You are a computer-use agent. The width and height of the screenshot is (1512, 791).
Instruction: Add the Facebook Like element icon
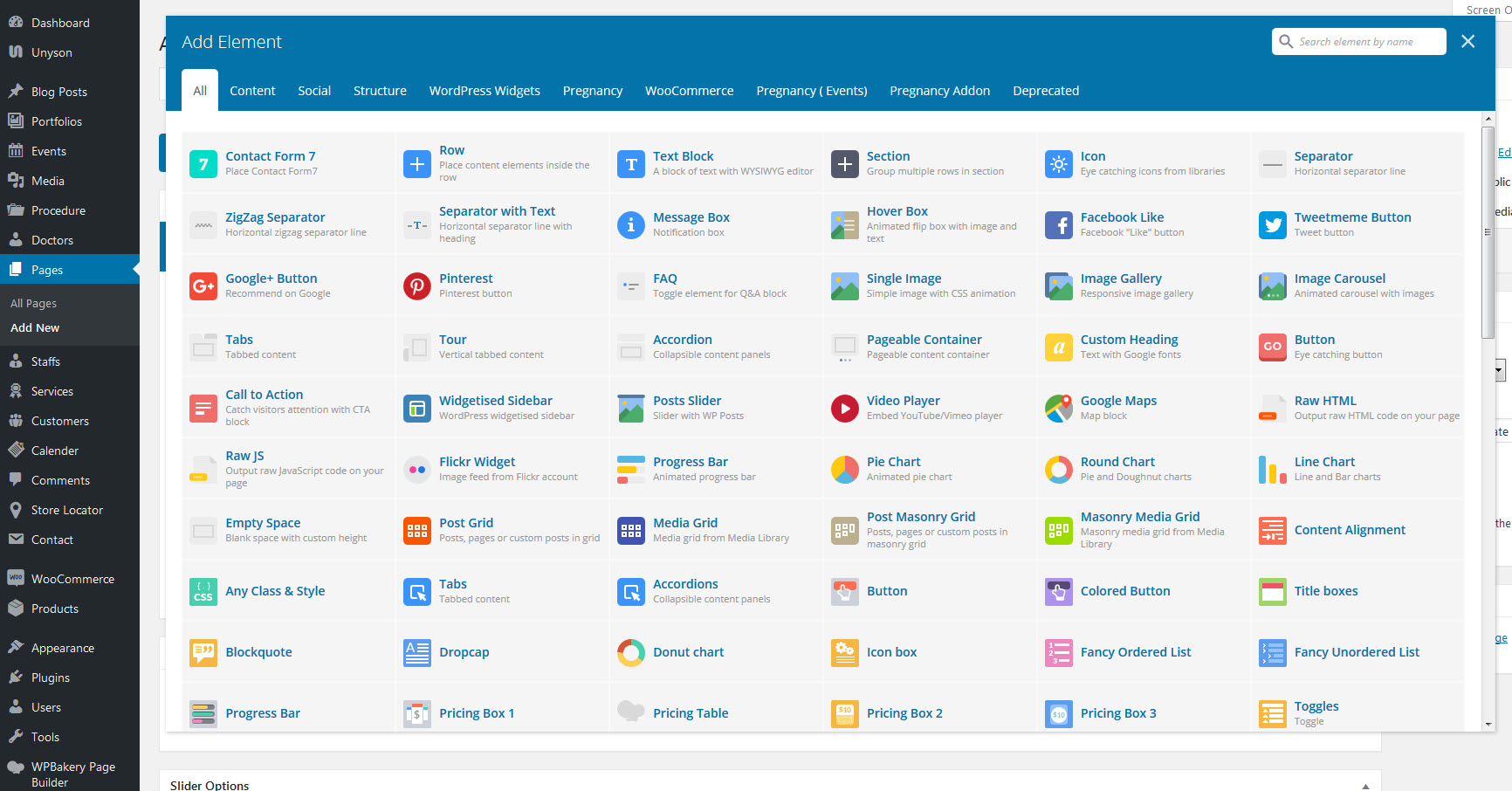tap(1059, 224)
